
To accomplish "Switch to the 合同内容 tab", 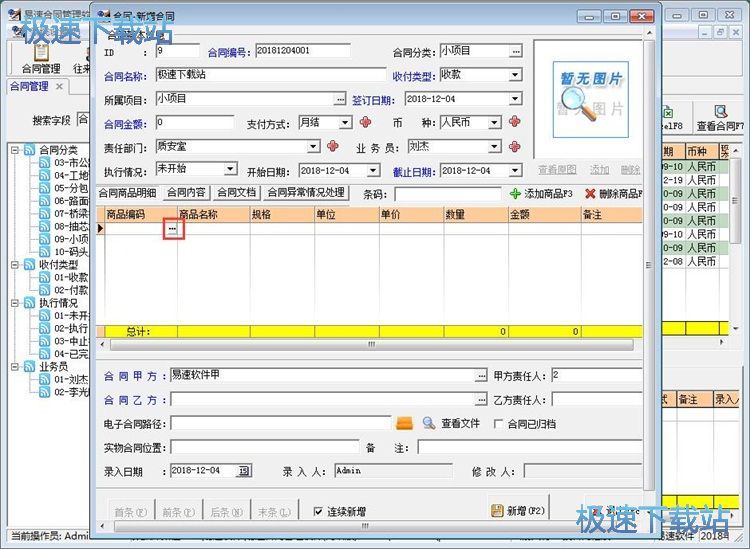I will 186,193.
